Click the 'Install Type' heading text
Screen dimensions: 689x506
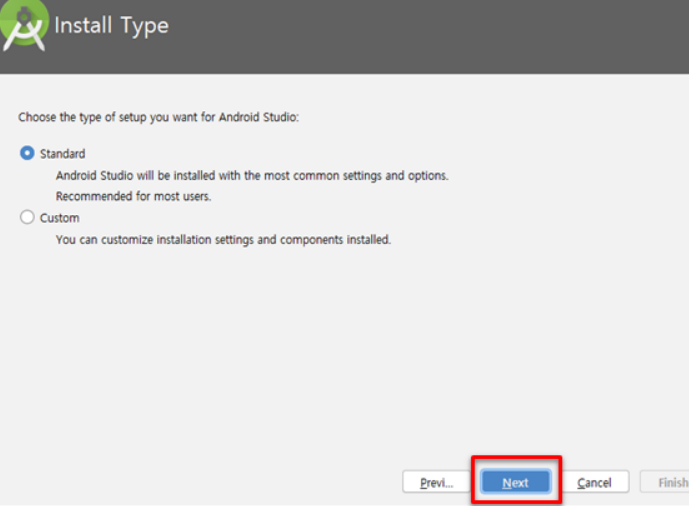point(112,25)
